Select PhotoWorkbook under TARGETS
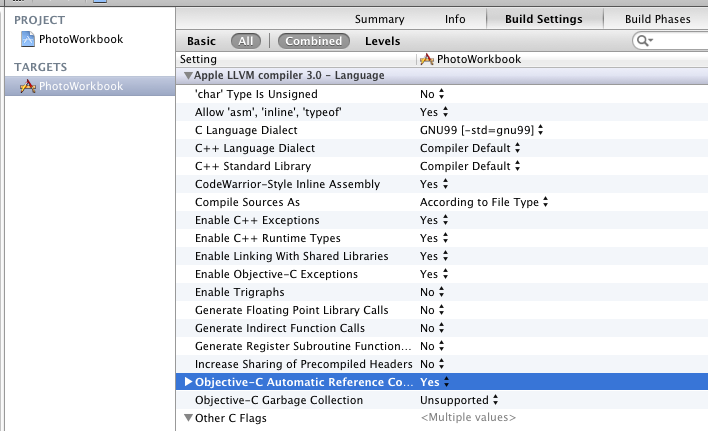The image size is (708, 431). click(81, 86)
